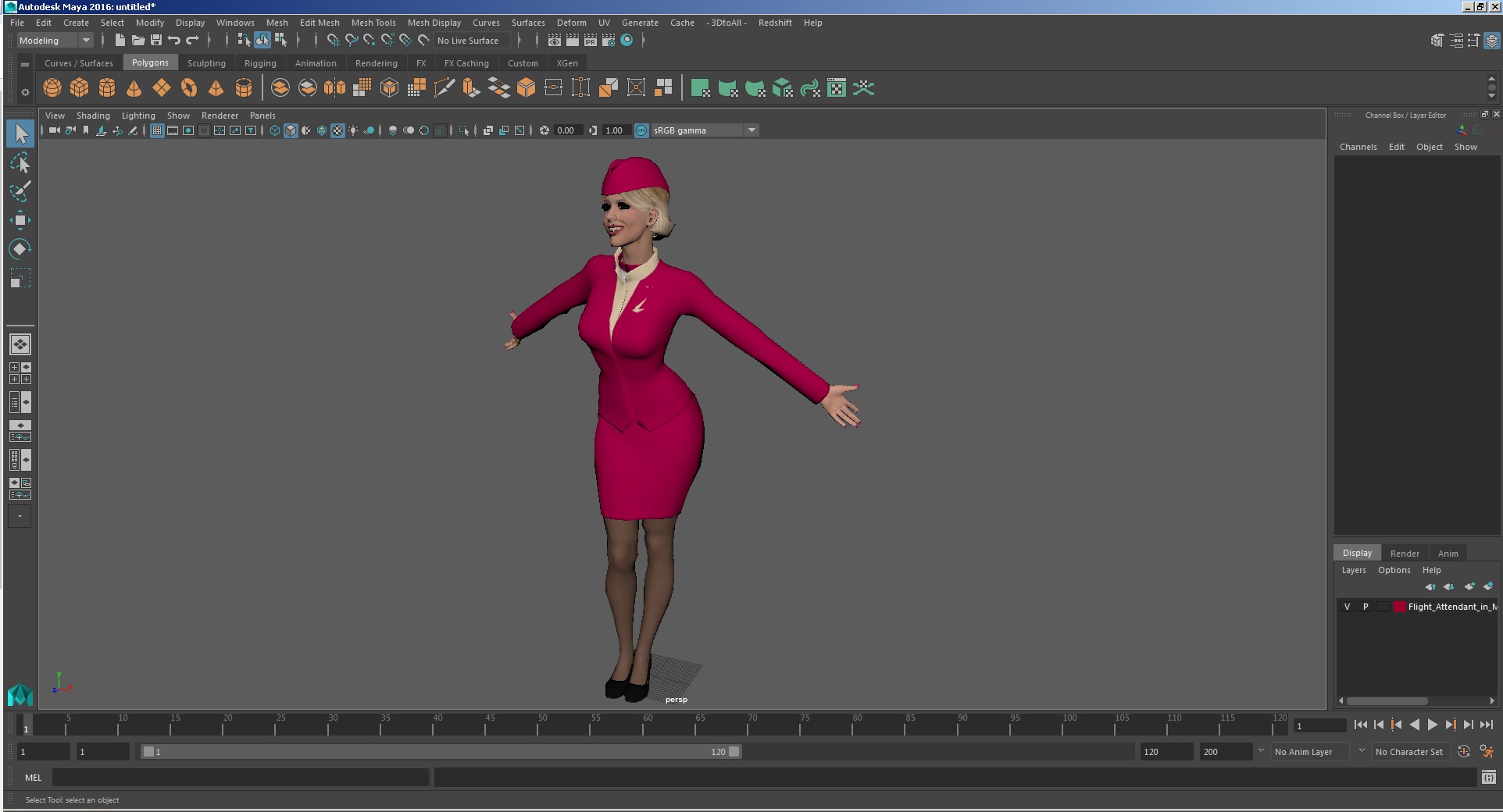
Task: Switch to the Sculpting shelf tab
Action: point(206,63)
